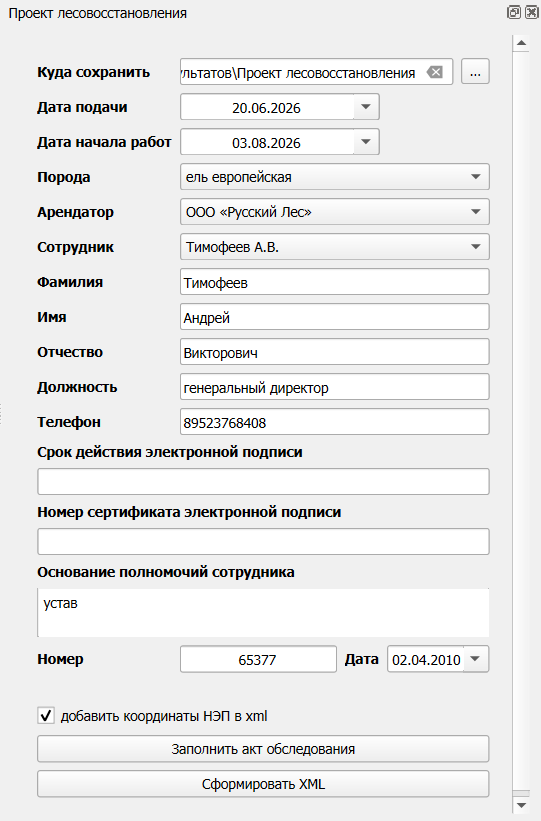Click the Отчество input field
Image resolution: width=541 pixels, height=821 pixels.
(x=335, y=352)
